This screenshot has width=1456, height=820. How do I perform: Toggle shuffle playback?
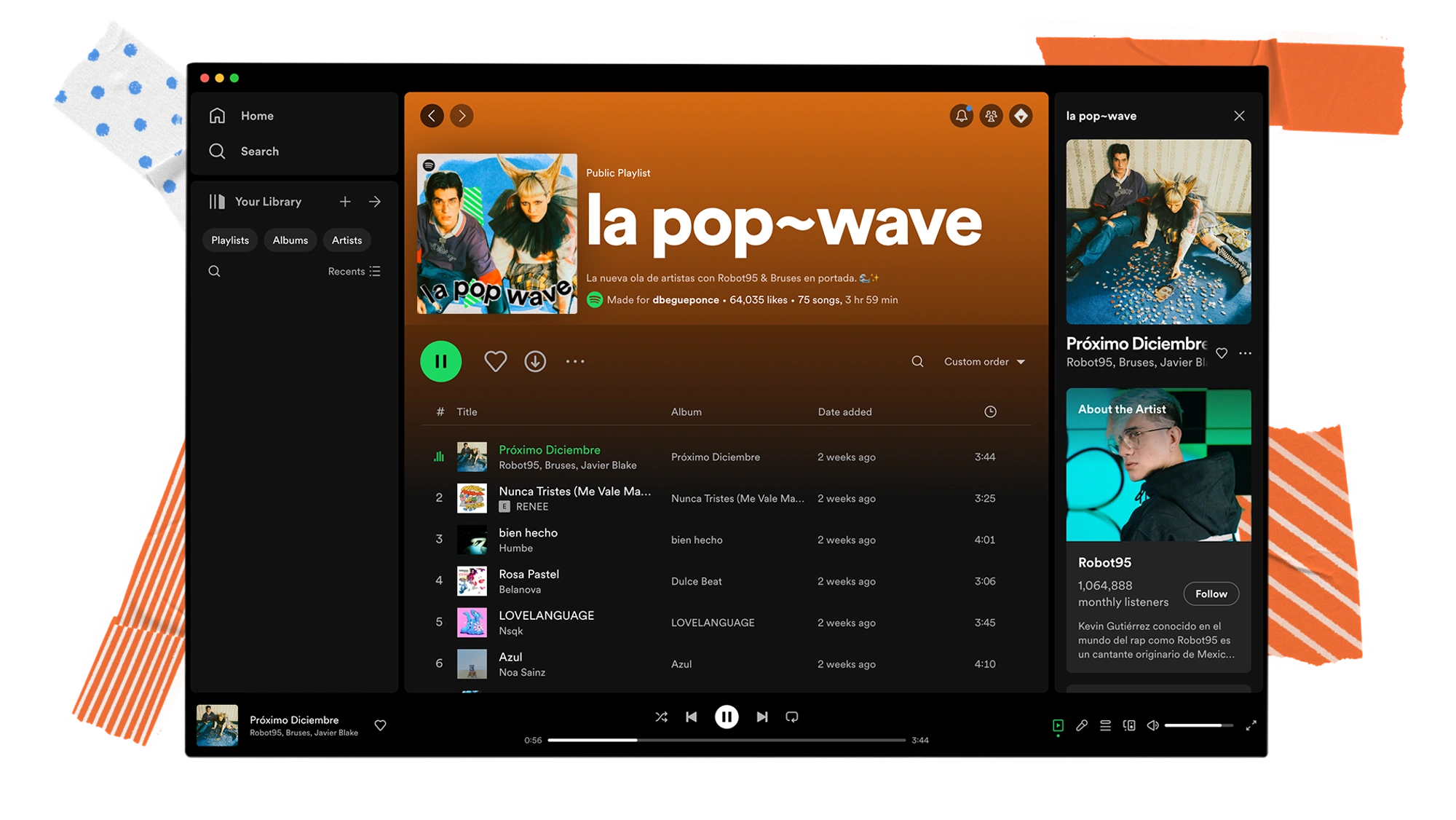662,717
